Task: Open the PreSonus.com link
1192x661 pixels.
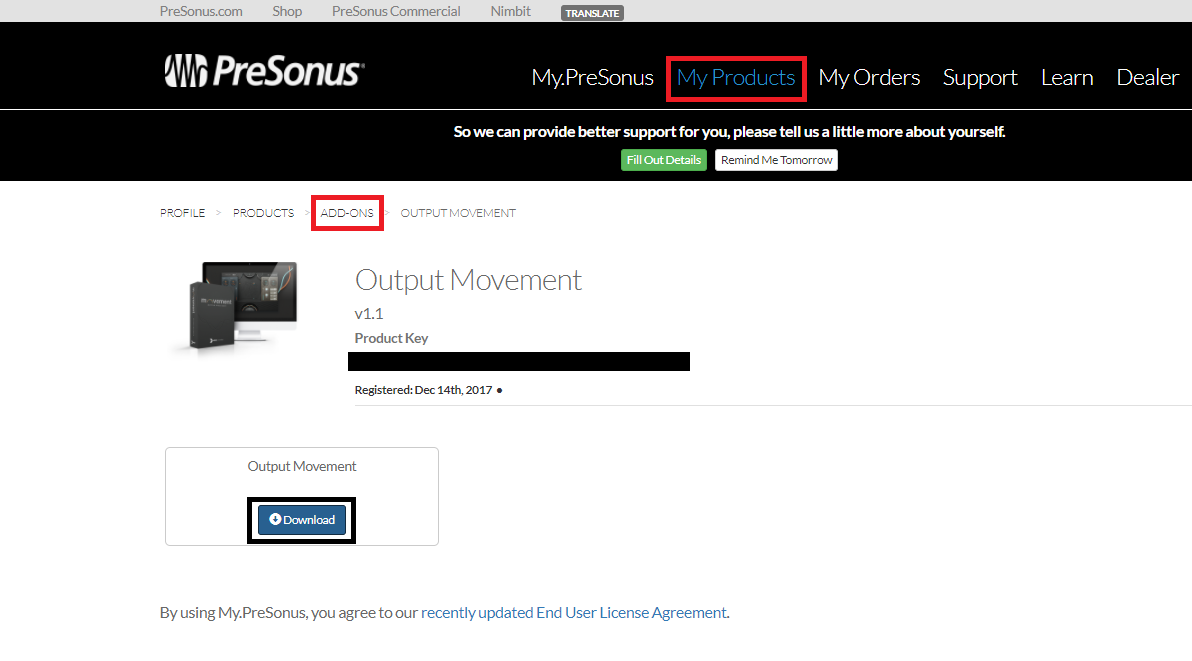Action: coord(201,11)
